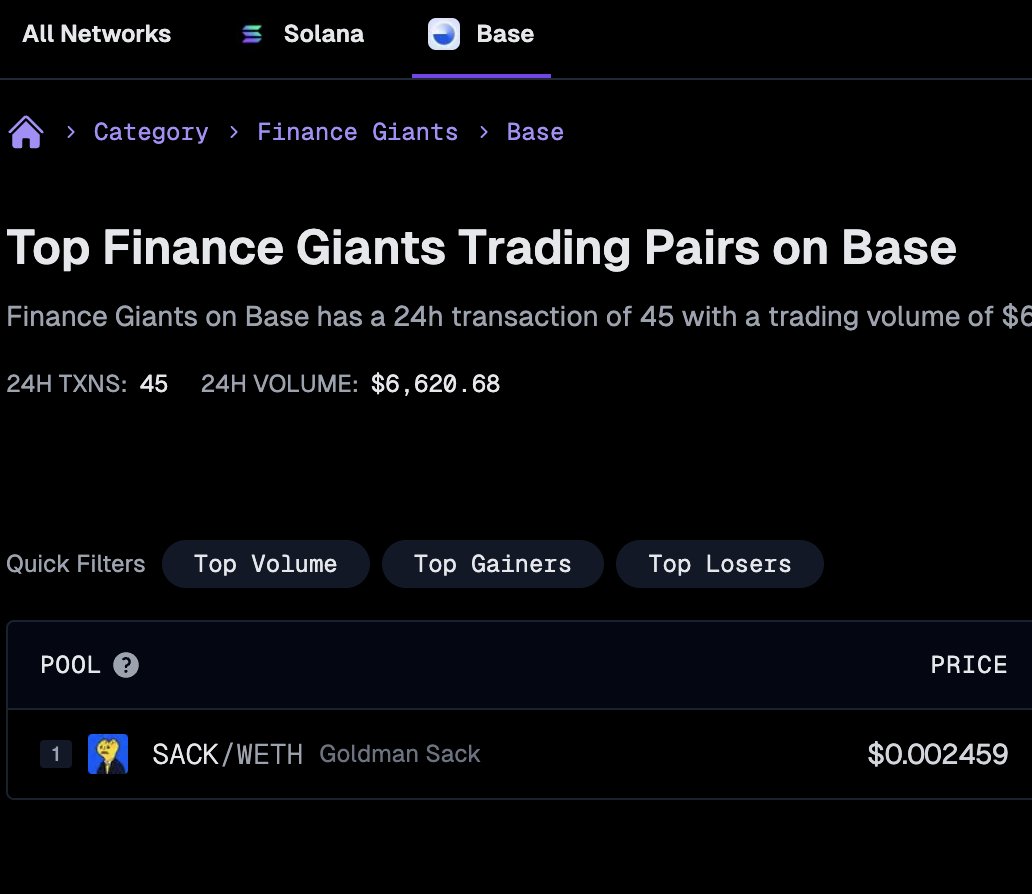Click the Goldman Sack pool name
This screenshot has width=1032, height=894.
tap(399, 754)
